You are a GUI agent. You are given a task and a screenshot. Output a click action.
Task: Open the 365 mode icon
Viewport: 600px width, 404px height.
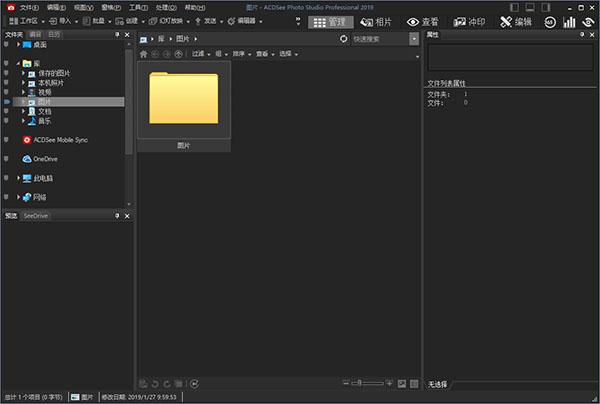coord(550,22)
